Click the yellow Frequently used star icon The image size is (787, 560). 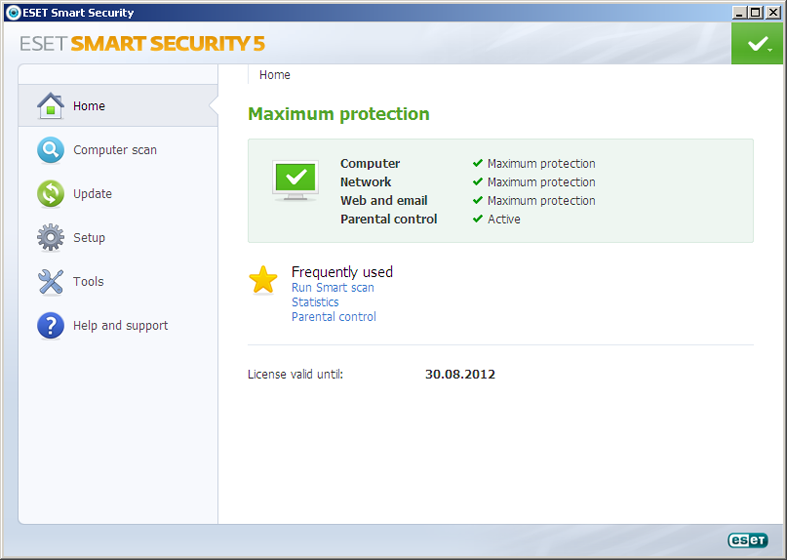[x=263, y=281]
